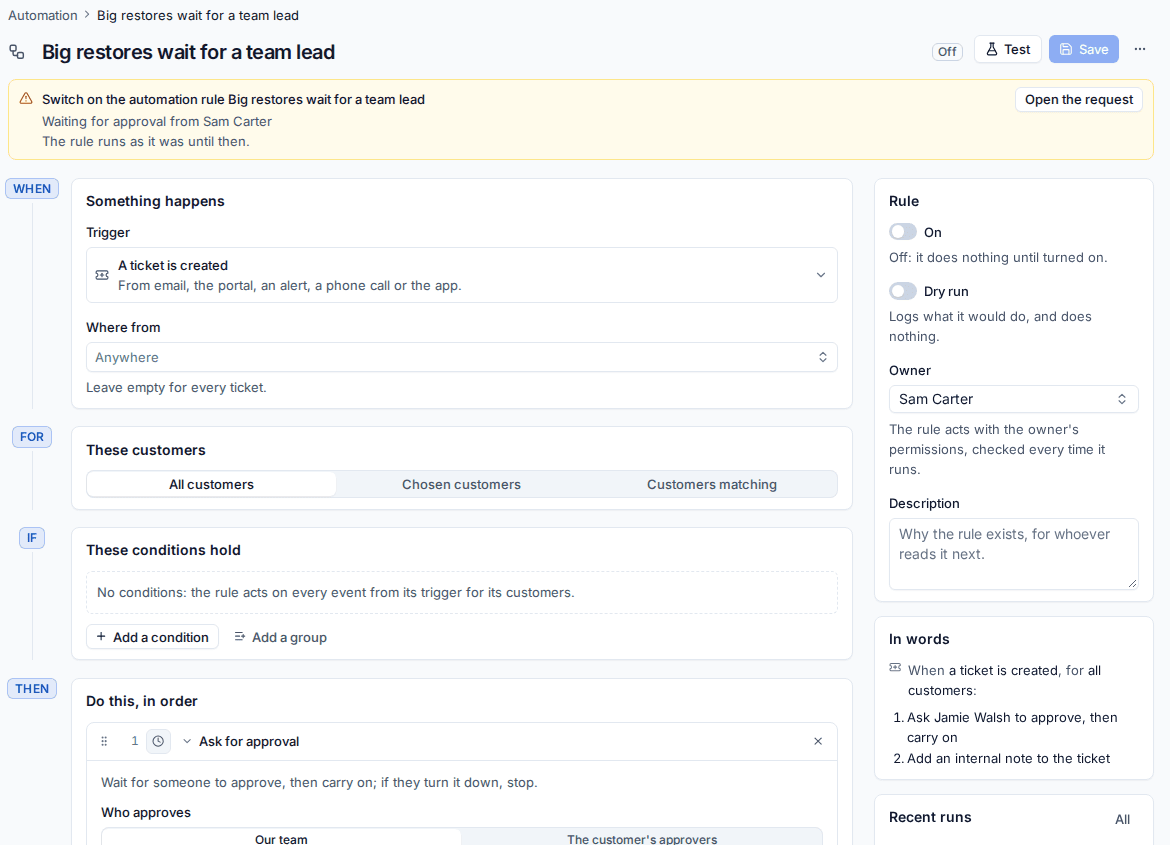Click the Off status badge
The width and height of the screenshot is (1170, 845).
point(947,52)
